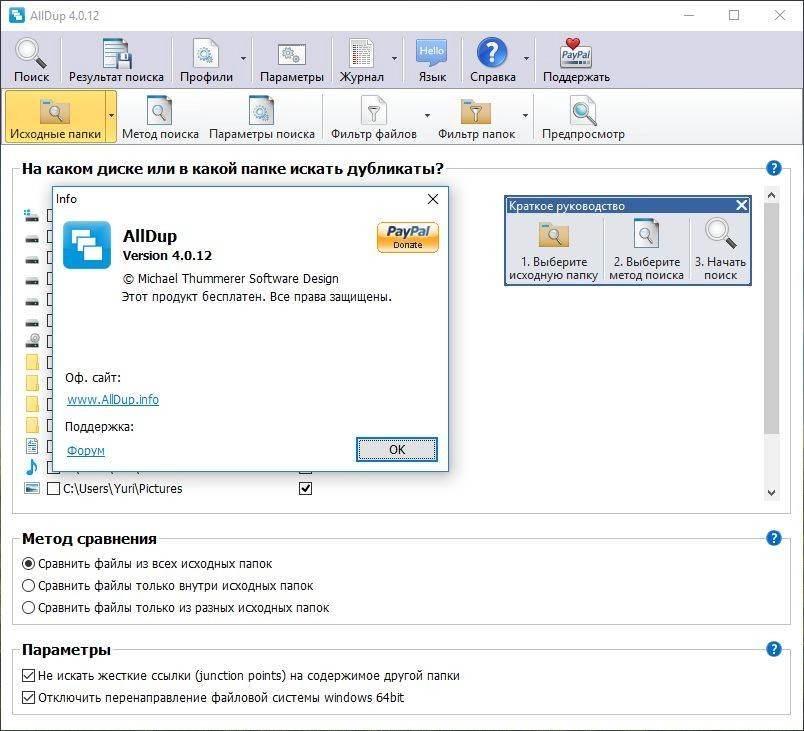The height and width of the screenshot is (731, 804).
Task: Expand the Справка dropdown arrow
Action: pyautogui.click(x=526, y=58)
